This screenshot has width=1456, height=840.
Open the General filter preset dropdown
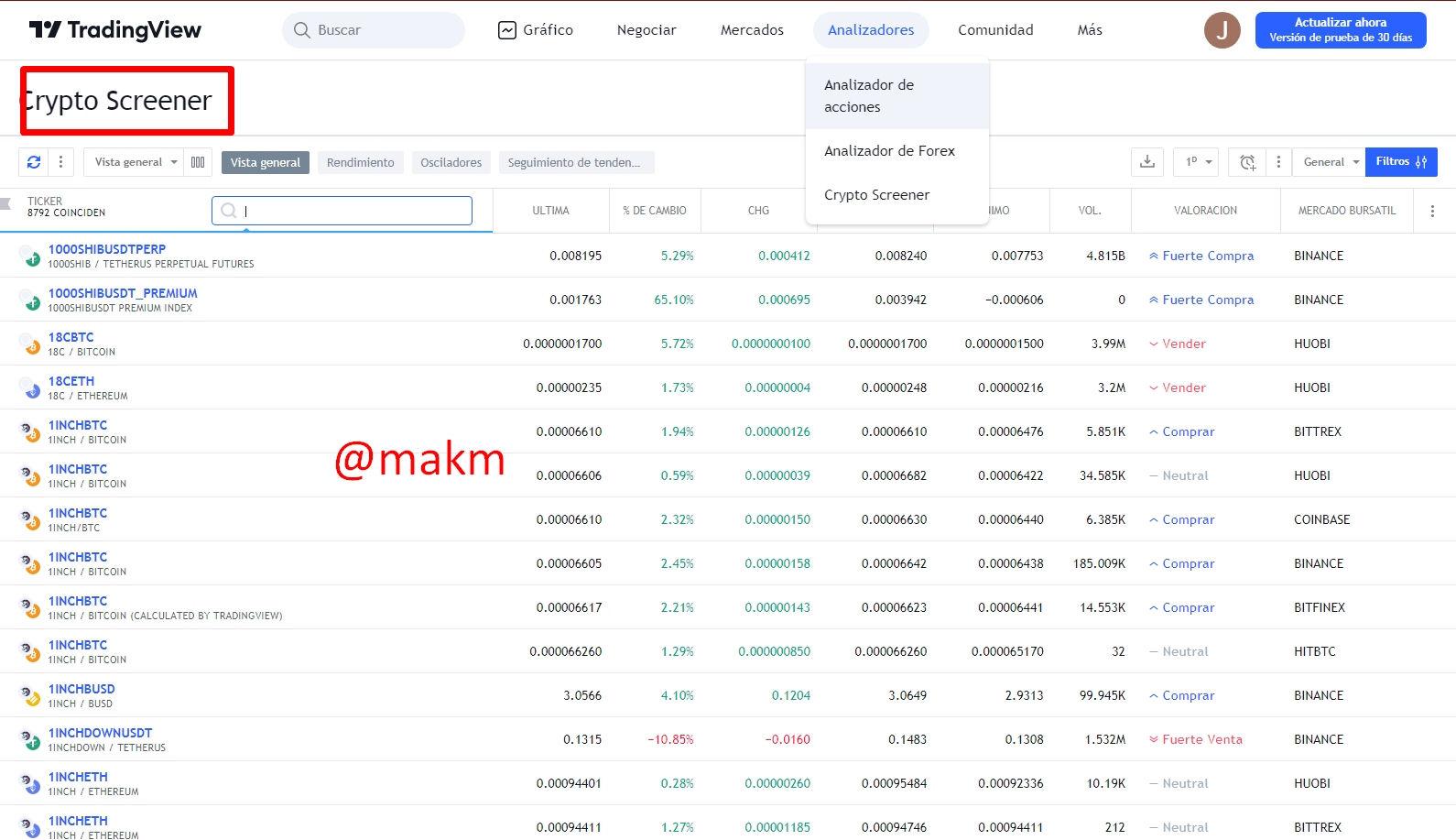coord(1329,162)
